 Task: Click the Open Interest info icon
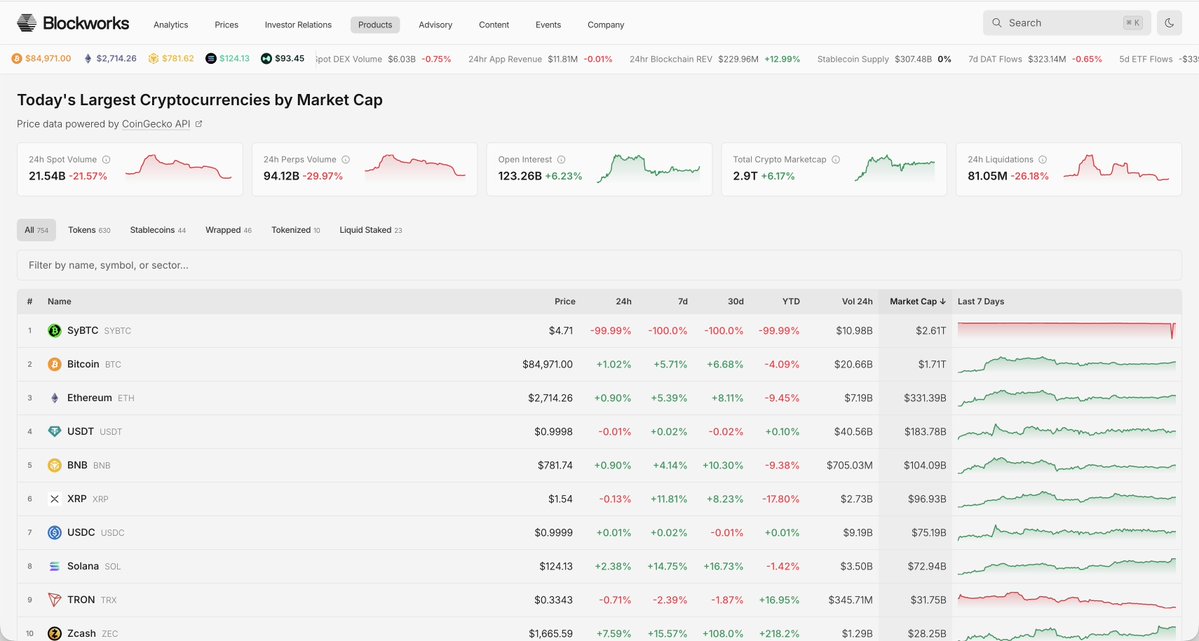561,160
